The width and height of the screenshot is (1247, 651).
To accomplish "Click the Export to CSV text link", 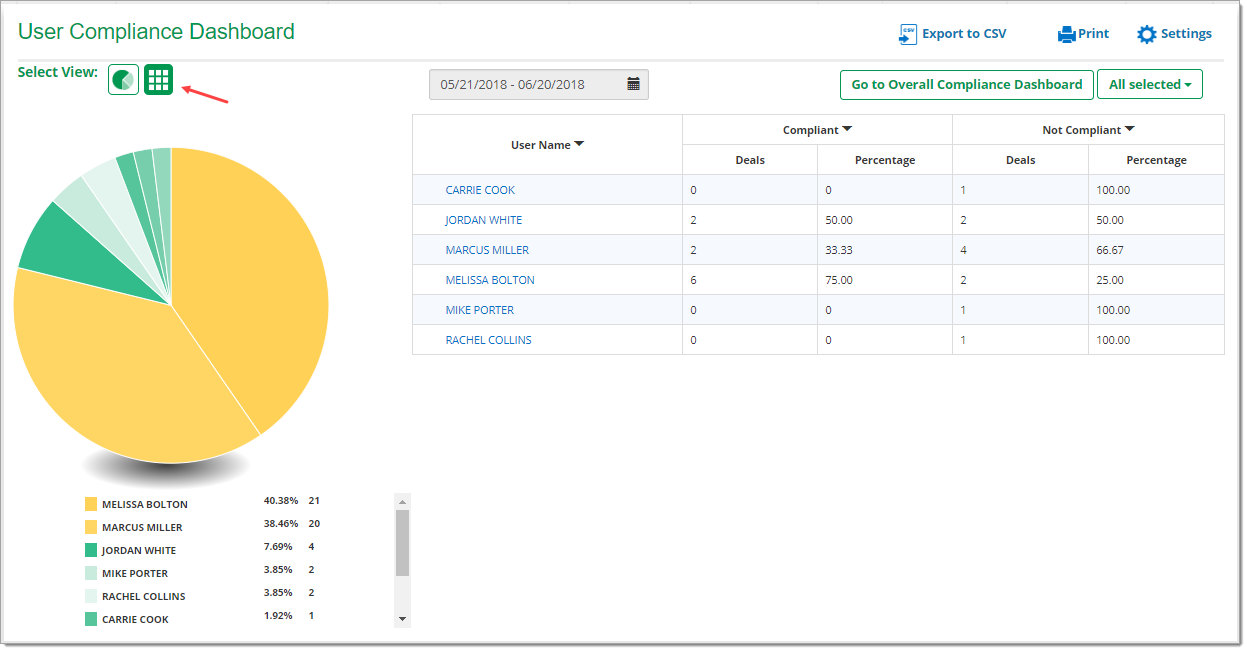I will pos(964,34).
